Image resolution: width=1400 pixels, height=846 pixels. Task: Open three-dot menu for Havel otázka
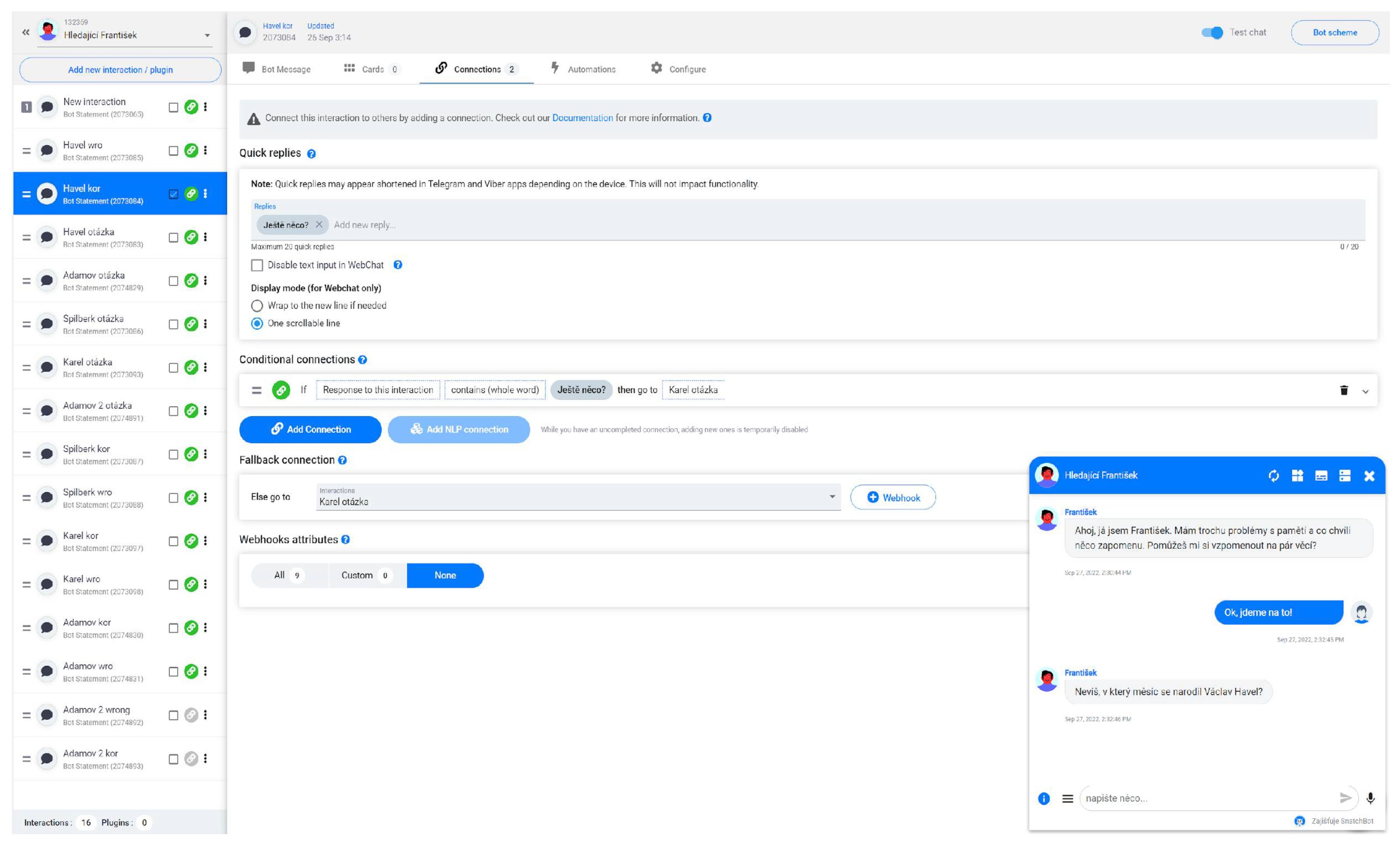(205, 237)
